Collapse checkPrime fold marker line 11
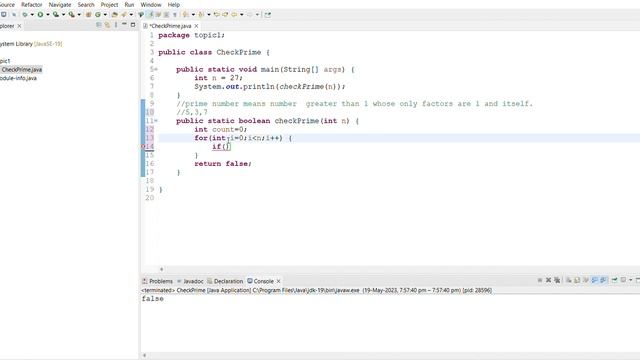This screenshot has height=360, width=640. 156,121
